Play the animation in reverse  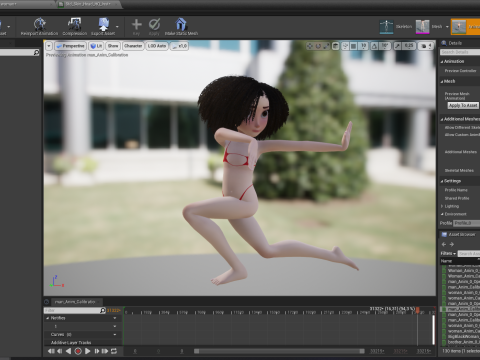(68, 351)
